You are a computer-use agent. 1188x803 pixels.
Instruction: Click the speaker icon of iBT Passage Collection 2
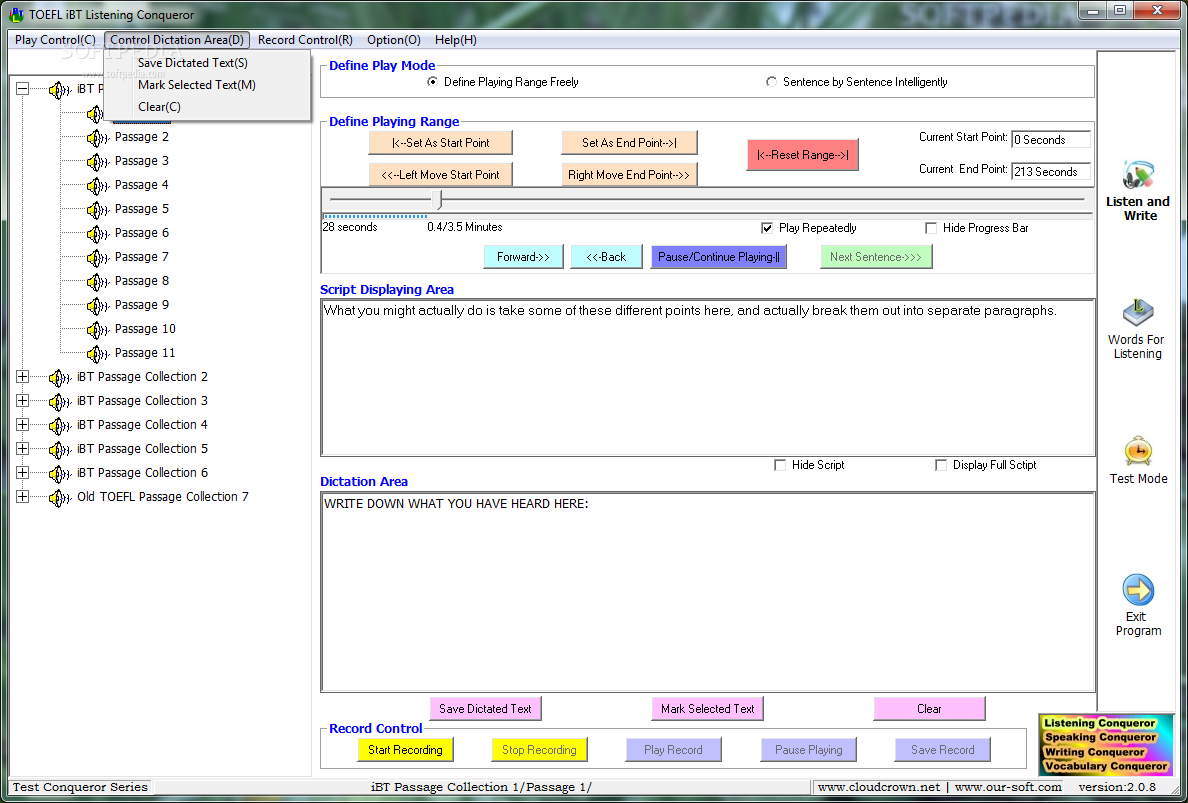60,377
